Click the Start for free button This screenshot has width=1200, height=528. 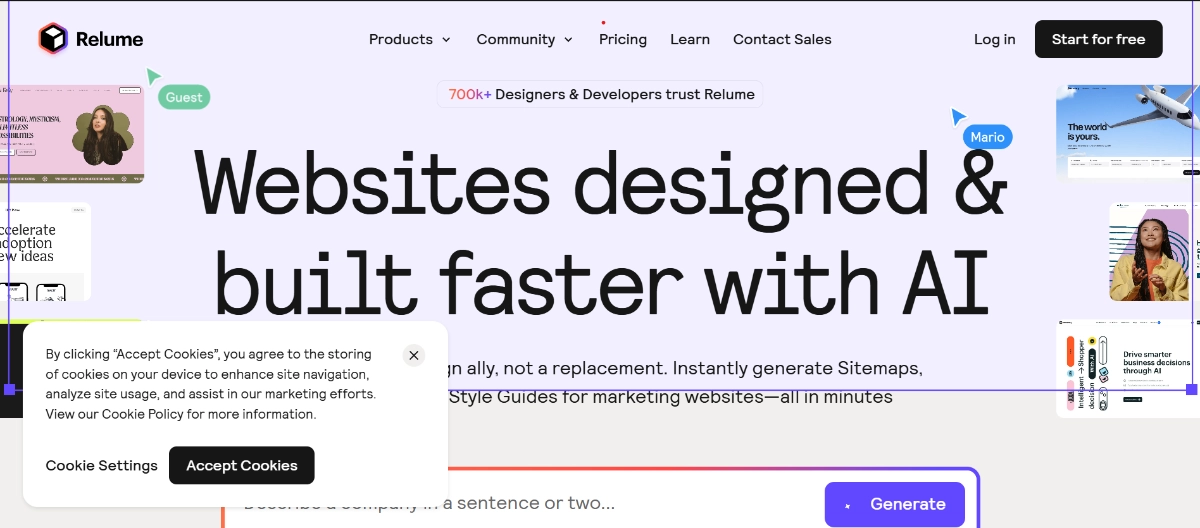coord(1098,39)
